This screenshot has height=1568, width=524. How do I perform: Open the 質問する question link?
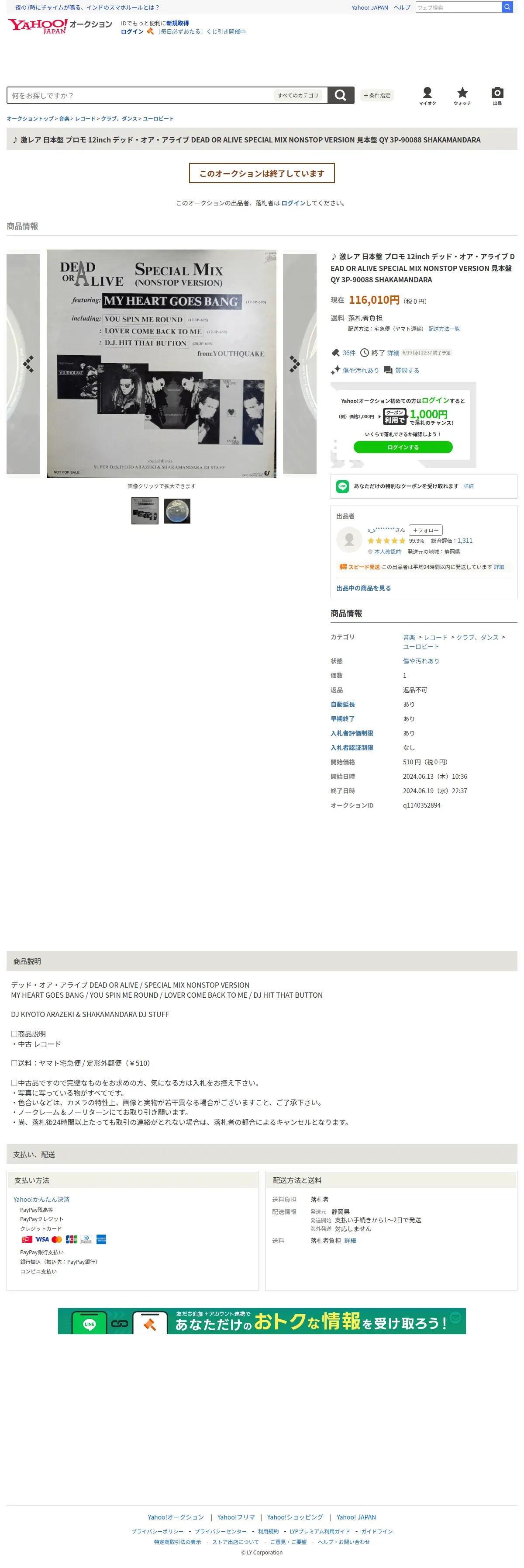pyautogui.click(x=401, y=370)
